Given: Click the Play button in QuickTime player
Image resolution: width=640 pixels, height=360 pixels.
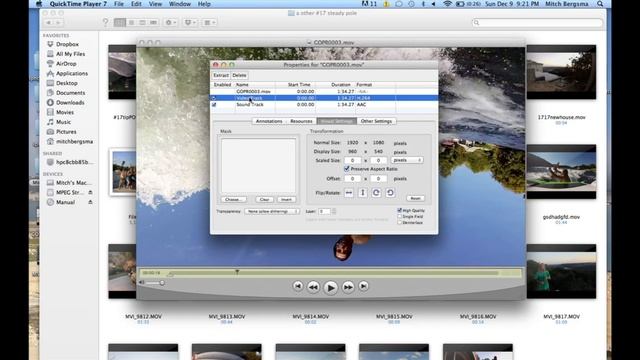Looking at the screenshot, I should (331, 287).
